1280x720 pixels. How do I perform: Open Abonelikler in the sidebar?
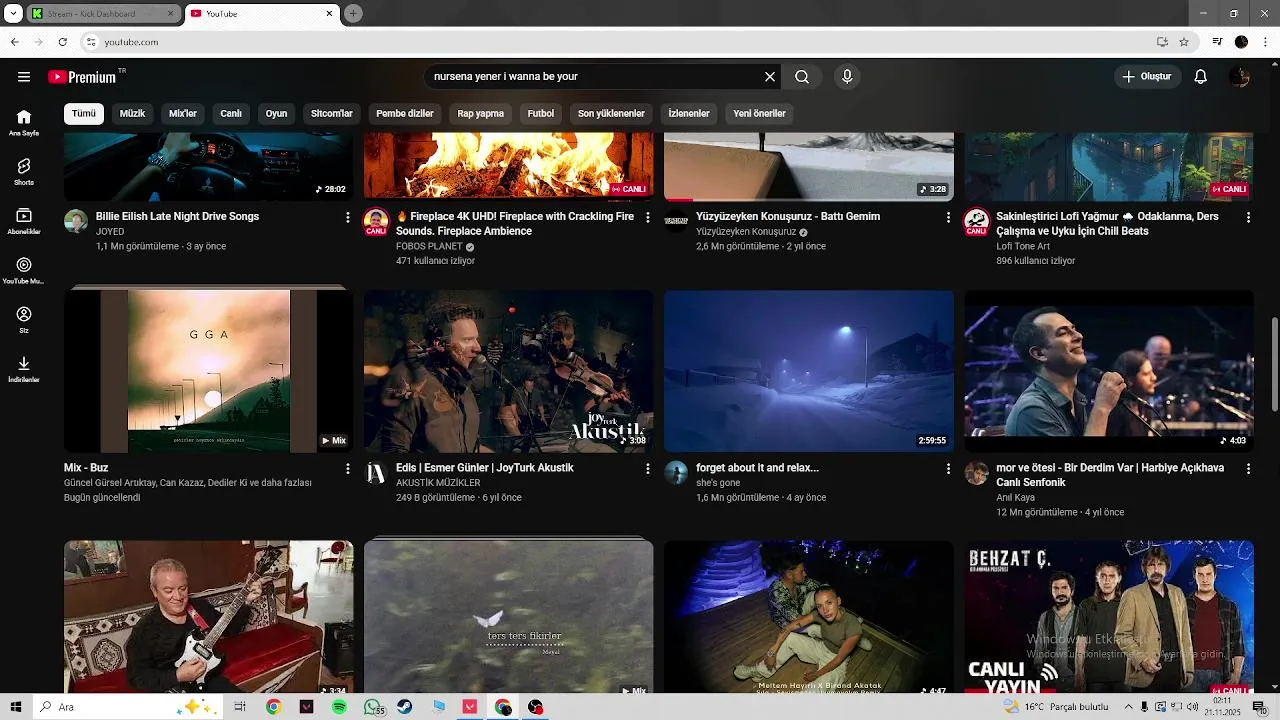(x=24, y=221)
